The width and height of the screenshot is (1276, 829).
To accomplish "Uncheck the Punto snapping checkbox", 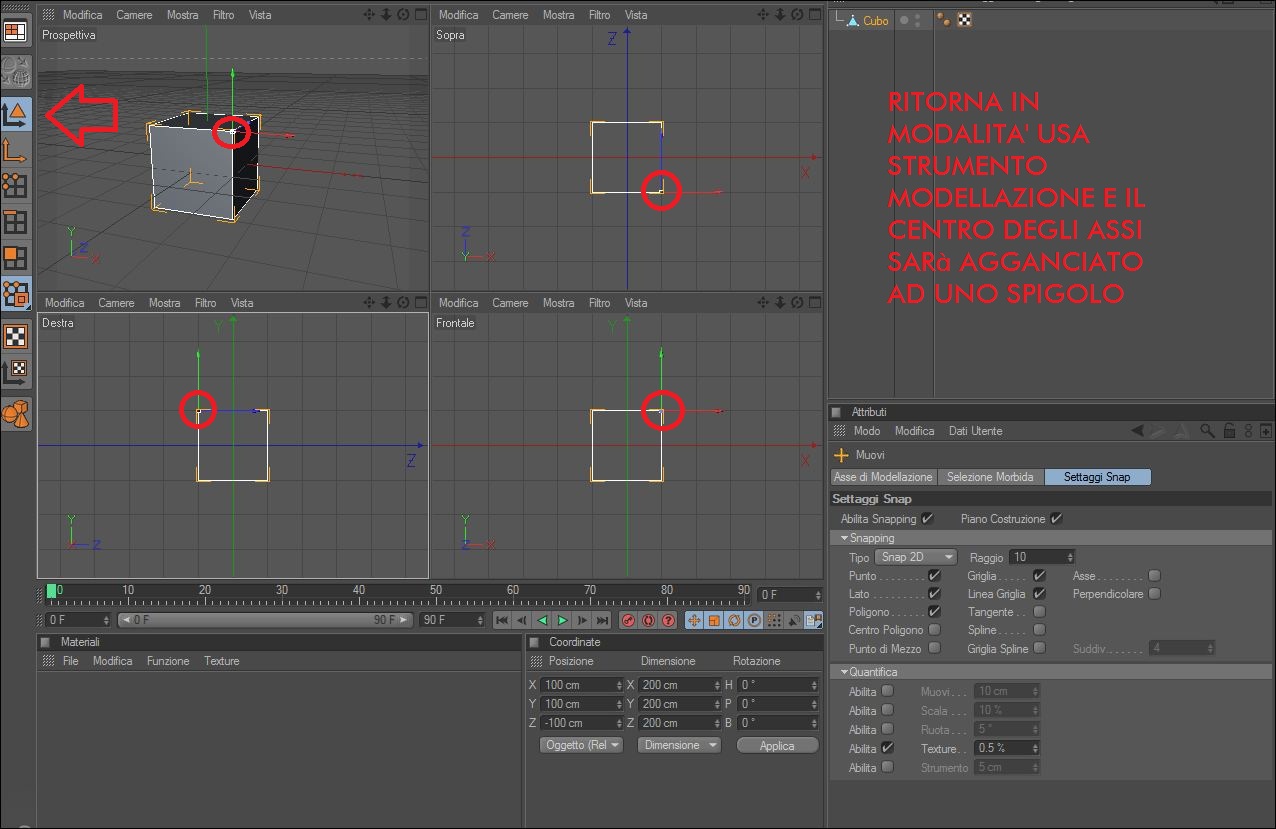I will point(934,576).
